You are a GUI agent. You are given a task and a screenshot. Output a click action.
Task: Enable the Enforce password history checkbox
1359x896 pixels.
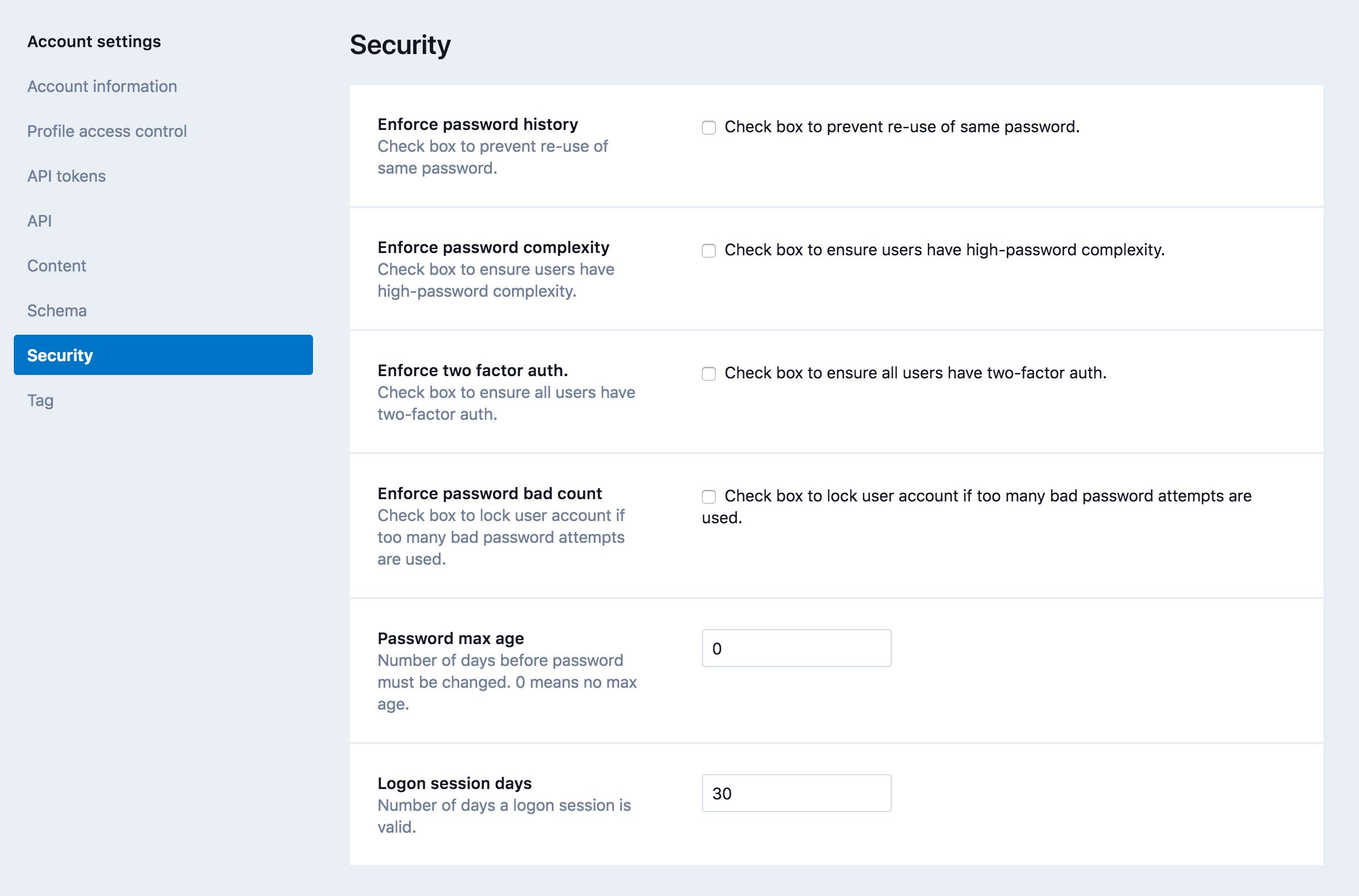pyautogui.click(x=709, y=127)
